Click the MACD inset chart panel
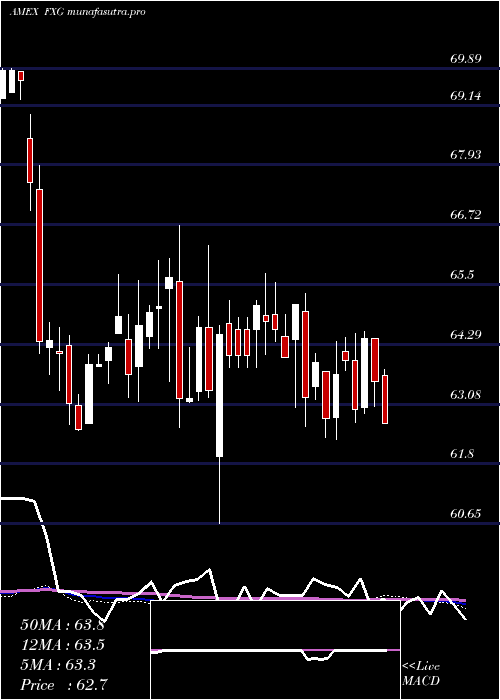Image resolution: width=500 pixels, height=700 pixels. pyautogui.click(x=275, y=650)
